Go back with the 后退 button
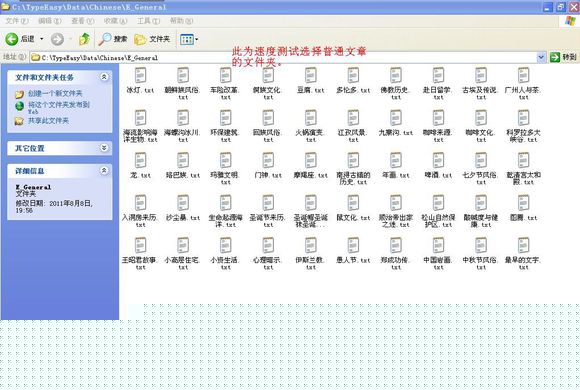 (20, 38)
